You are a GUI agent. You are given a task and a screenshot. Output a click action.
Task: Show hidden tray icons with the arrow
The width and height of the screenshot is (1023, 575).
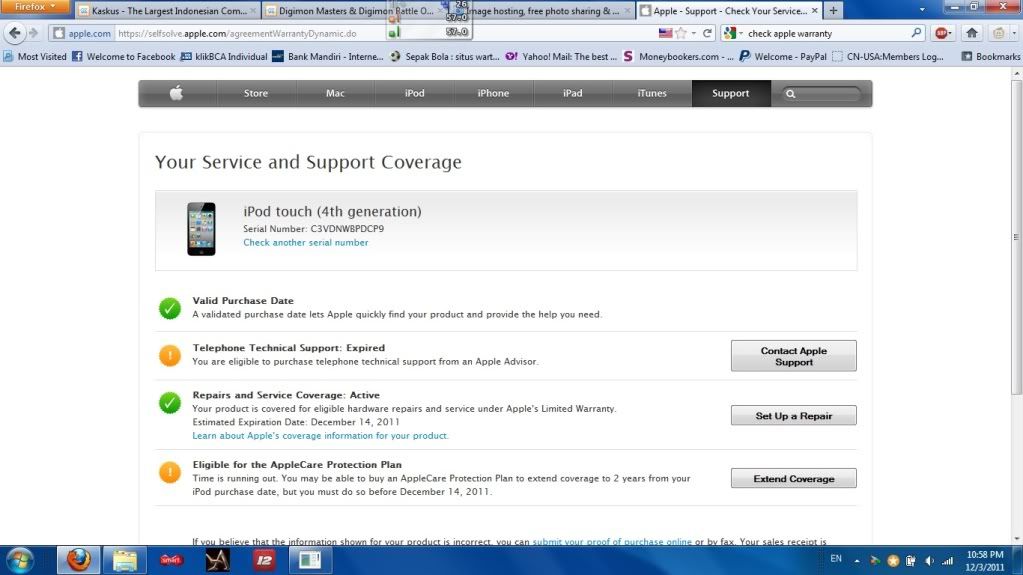(x=857, y=561)
